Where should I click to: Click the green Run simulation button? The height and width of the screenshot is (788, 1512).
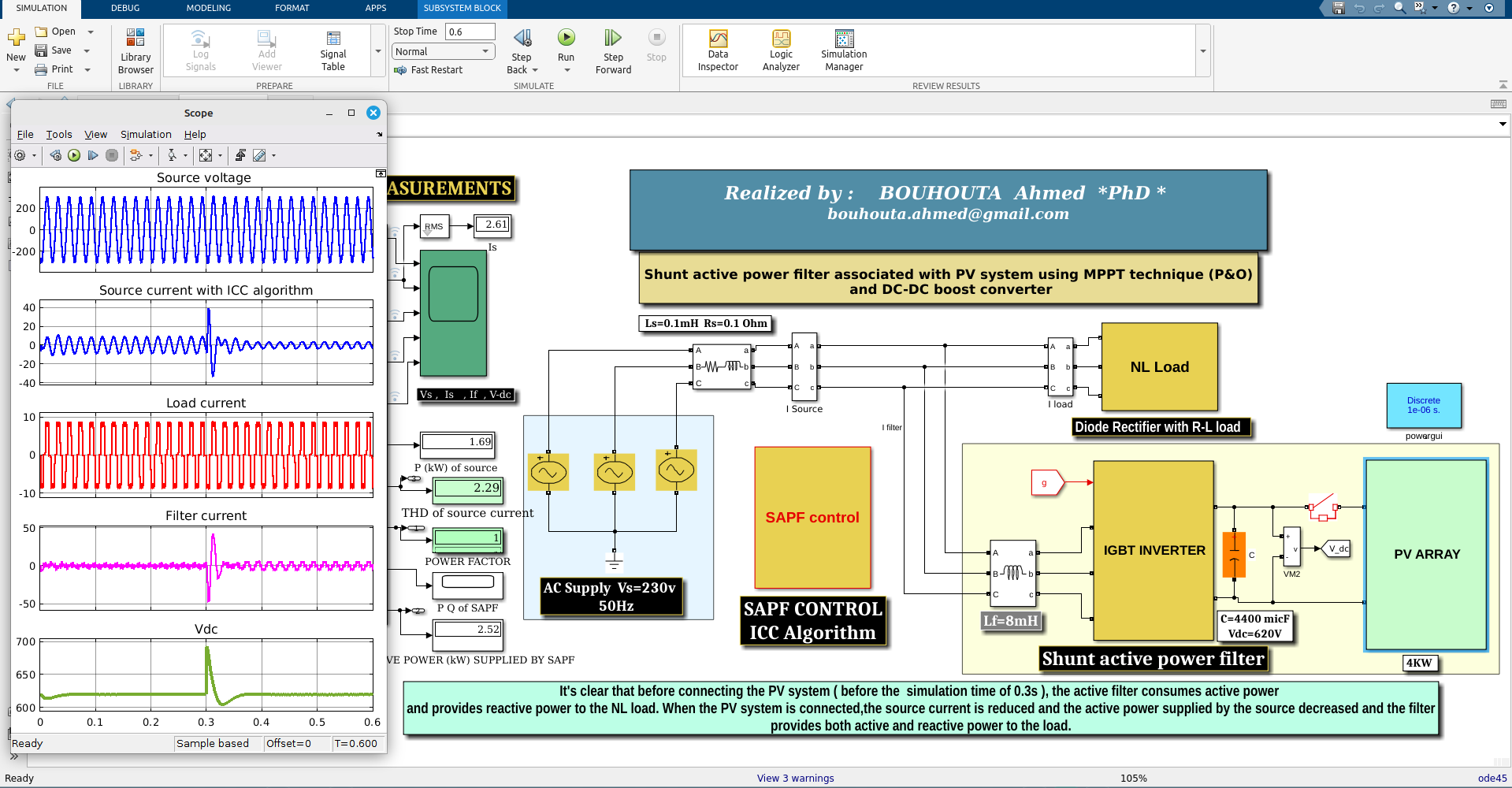tap(566, 37)
